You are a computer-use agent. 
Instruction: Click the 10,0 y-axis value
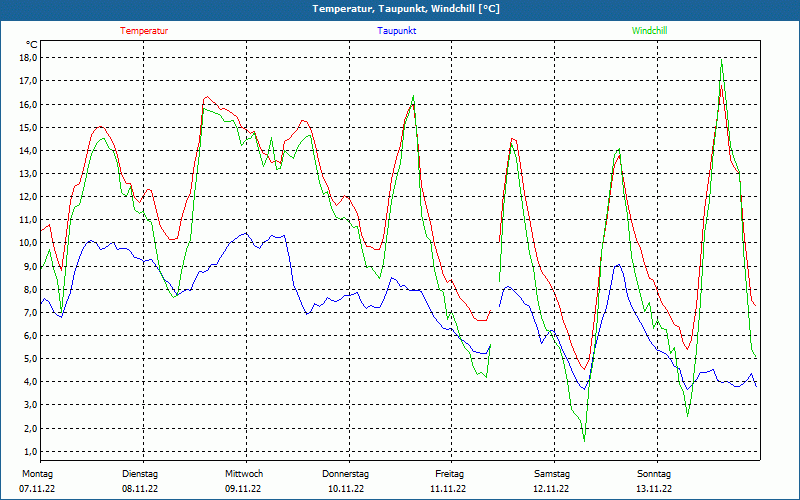coord(28,243)
